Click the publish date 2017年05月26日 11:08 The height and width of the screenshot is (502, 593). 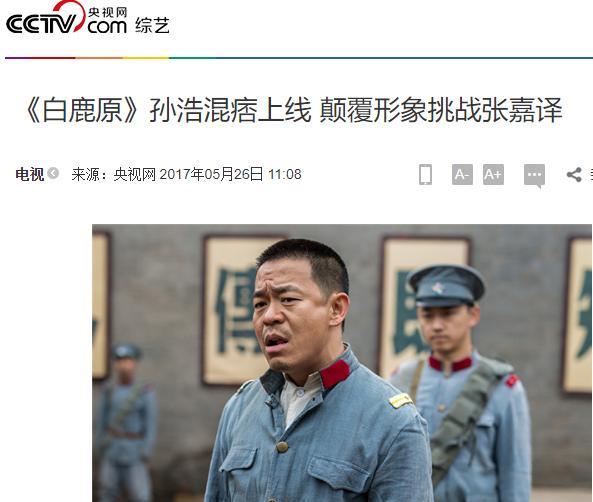tap(230, 174)
